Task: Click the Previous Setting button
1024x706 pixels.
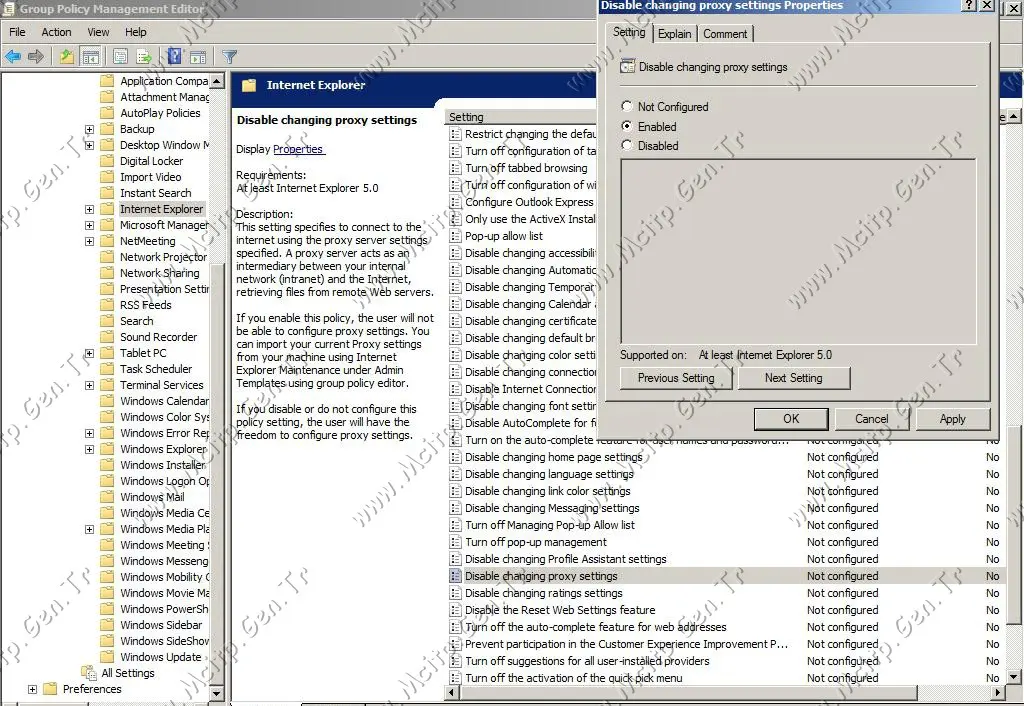Action: 676,377
